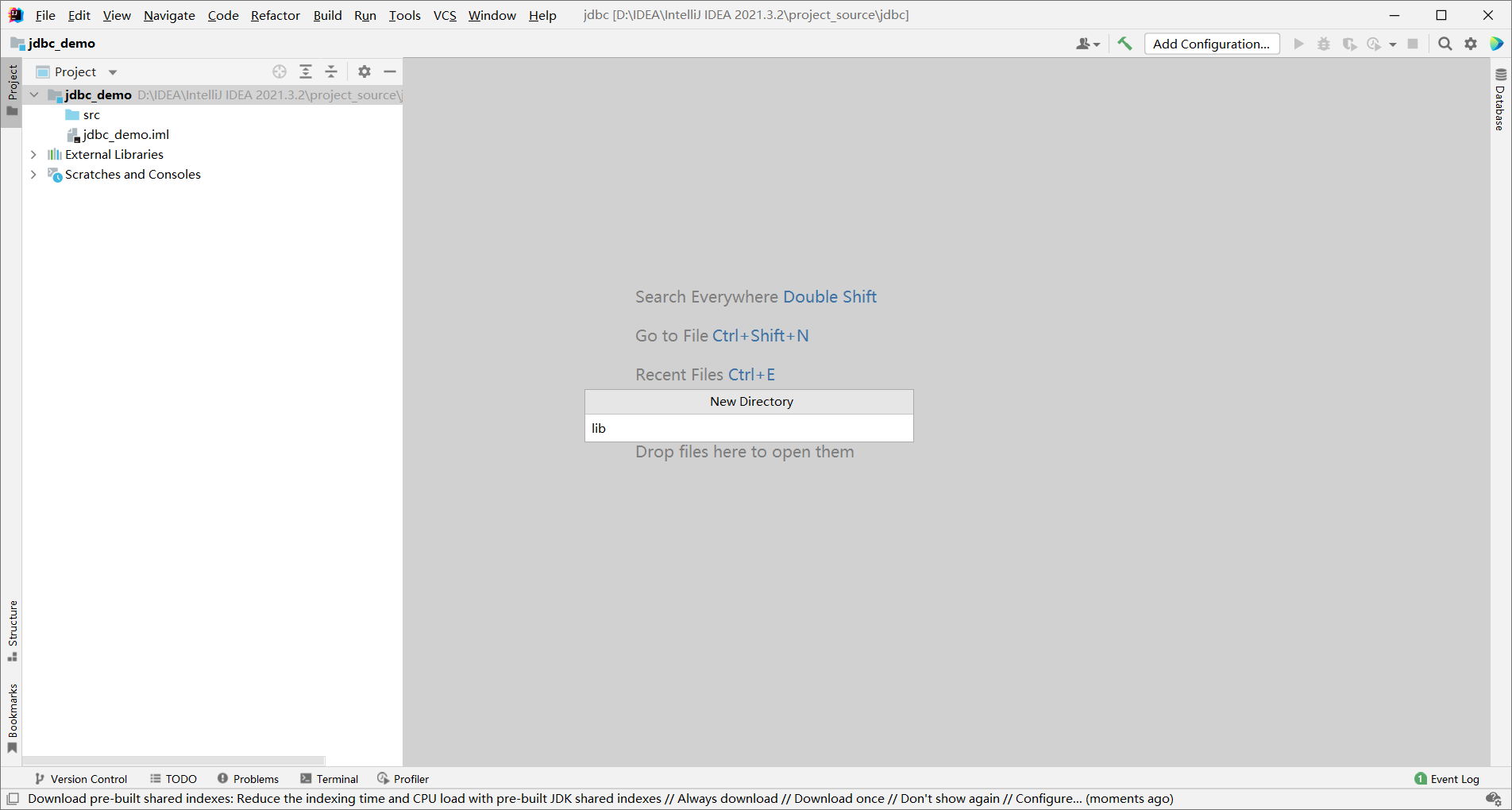Click Select Opened File target icon

click(x=280, y=71)
